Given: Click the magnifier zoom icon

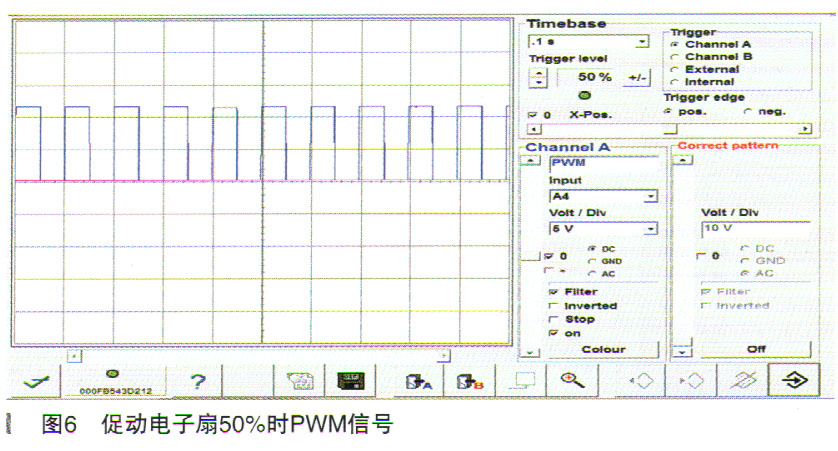Looking at the screenshot, I should pos(573,380).
